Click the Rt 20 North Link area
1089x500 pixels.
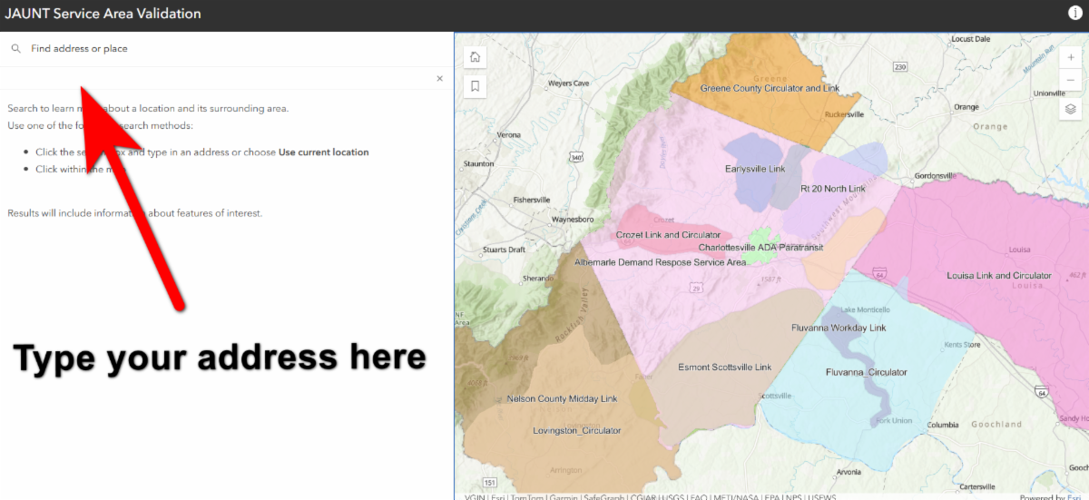click(833, 188)
